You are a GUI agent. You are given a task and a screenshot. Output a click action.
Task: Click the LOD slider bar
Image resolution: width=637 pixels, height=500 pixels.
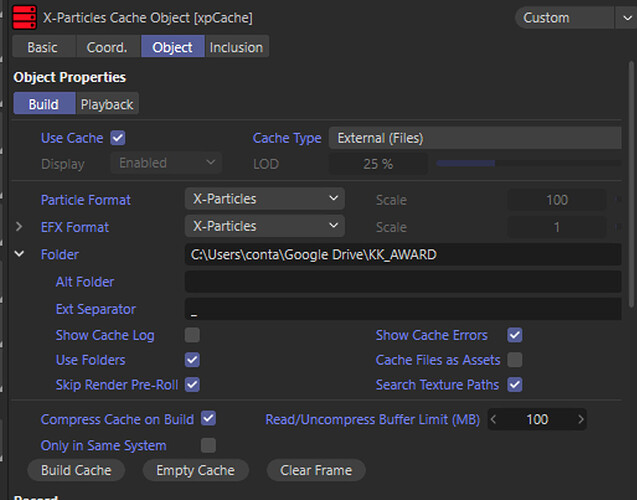529,163
